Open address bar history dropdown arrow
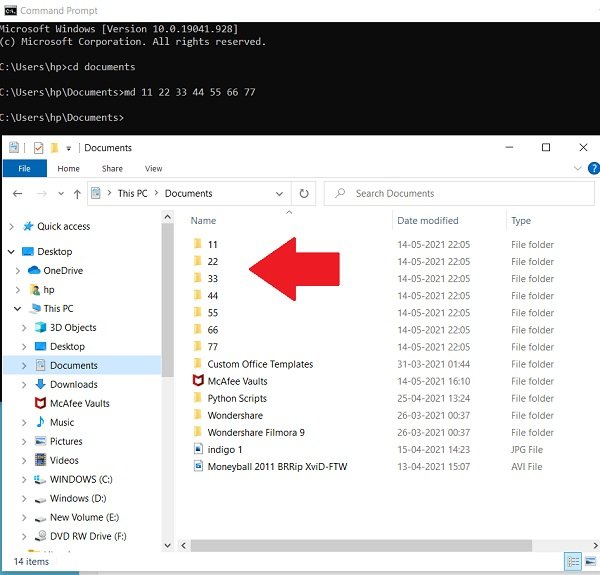This screenshot has height=575, width=600. 280,194
